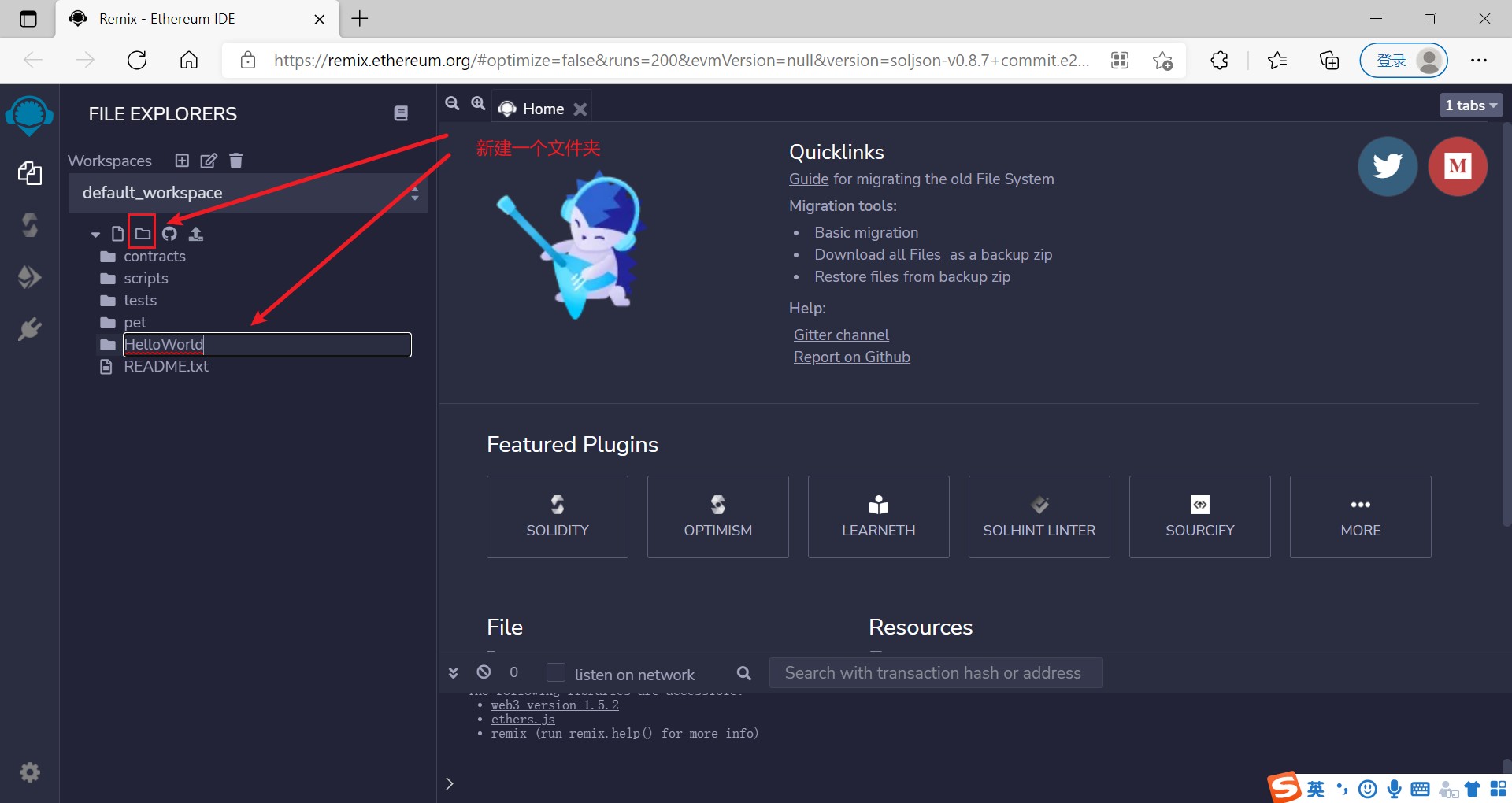Click Sogou input method tray icon
This screenshot has height=803, width=1512.
[x=1284, y=787]
